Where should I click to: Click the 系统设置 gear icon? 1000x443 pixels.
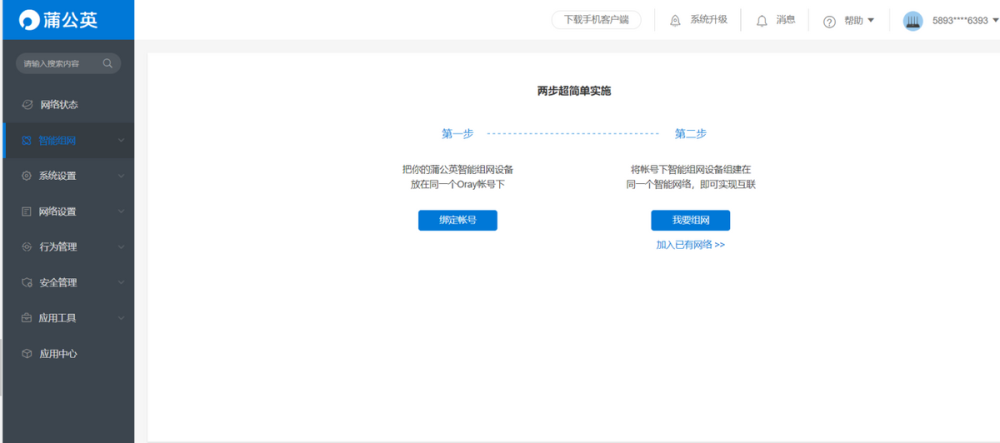(27, 176)
